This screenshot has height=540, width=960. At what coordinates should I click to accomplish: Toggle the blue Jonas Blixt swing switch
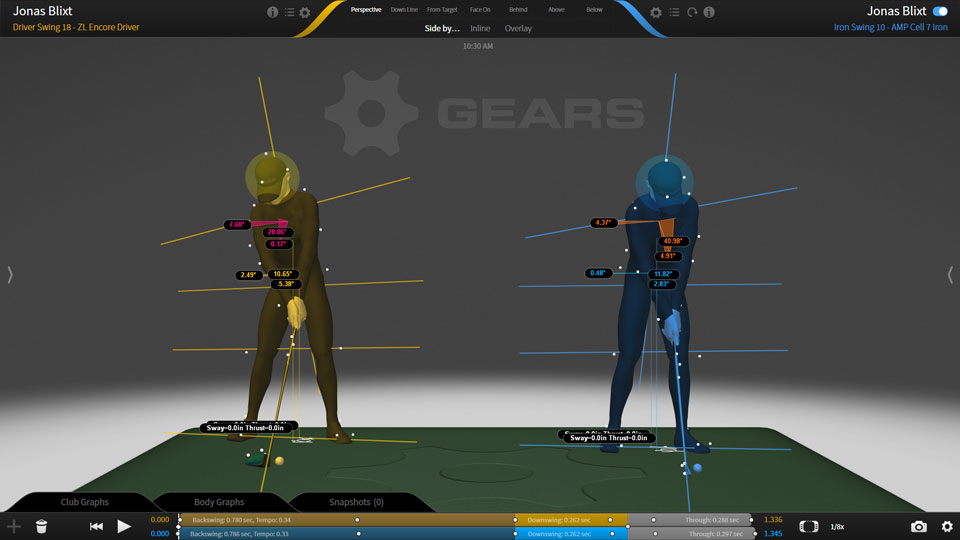(x=940, y=11)
